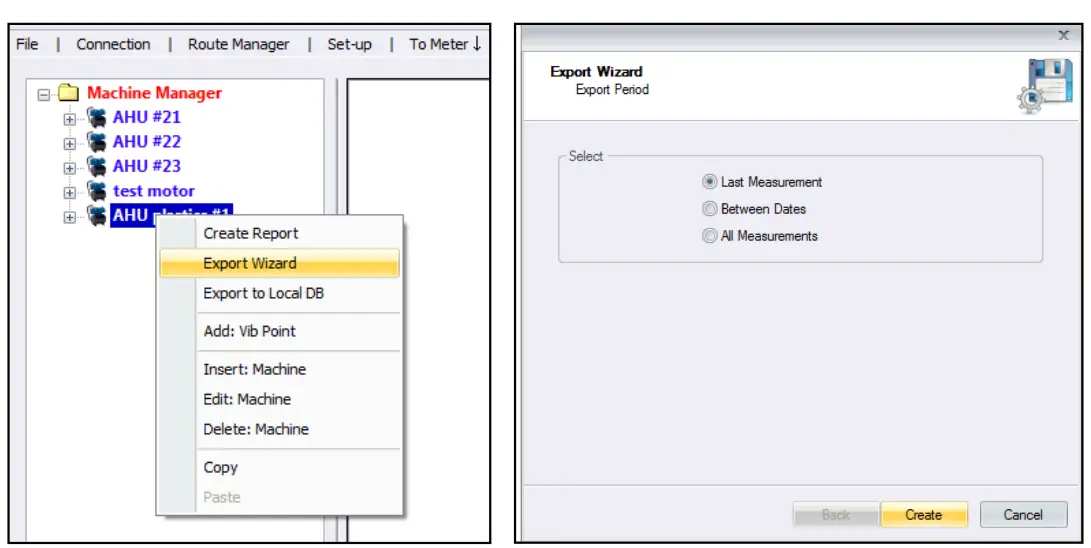Image resolution: width=1091 pixels, height=548 pixels.
Task: Click the Machine Manager folder icon
Action: click(68, 92)
